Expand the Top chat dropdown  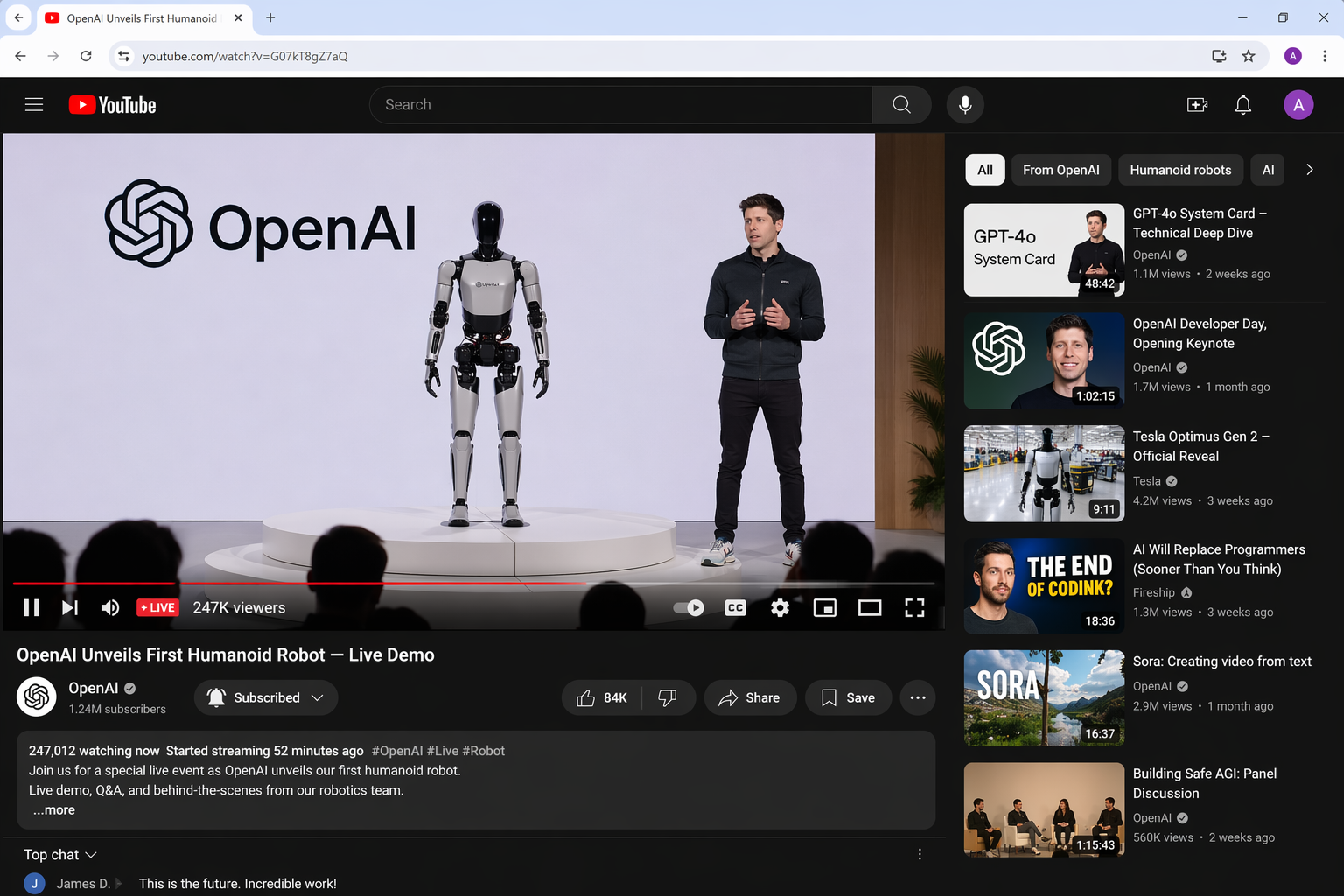tap(60, 855)
